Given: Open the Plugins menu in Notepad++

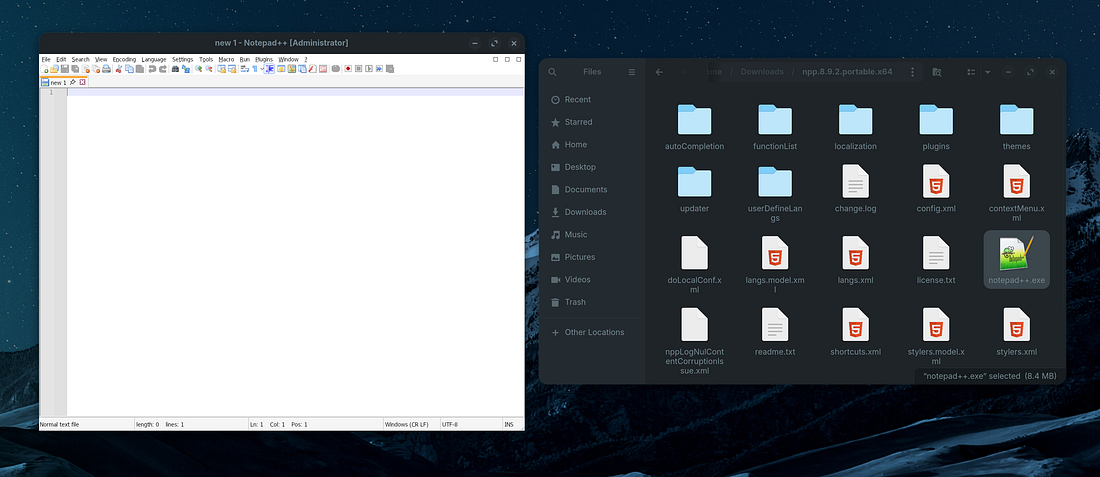Looking at the screenshot, I should [x=264, y=60].
